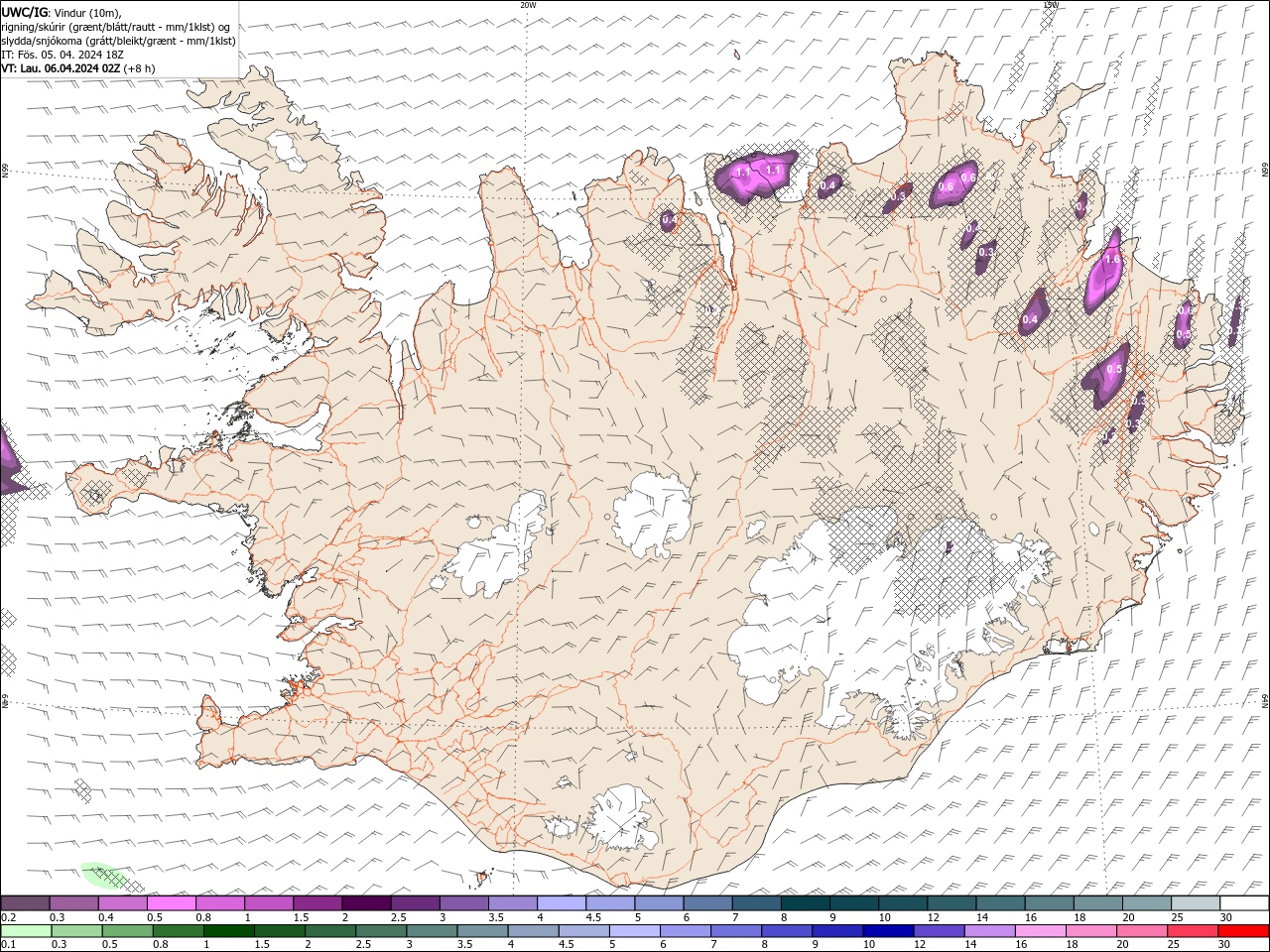Click the light green rain patch in the southwest sea
The height and width of the screenshot is (952, 1270).
point(105,875)
